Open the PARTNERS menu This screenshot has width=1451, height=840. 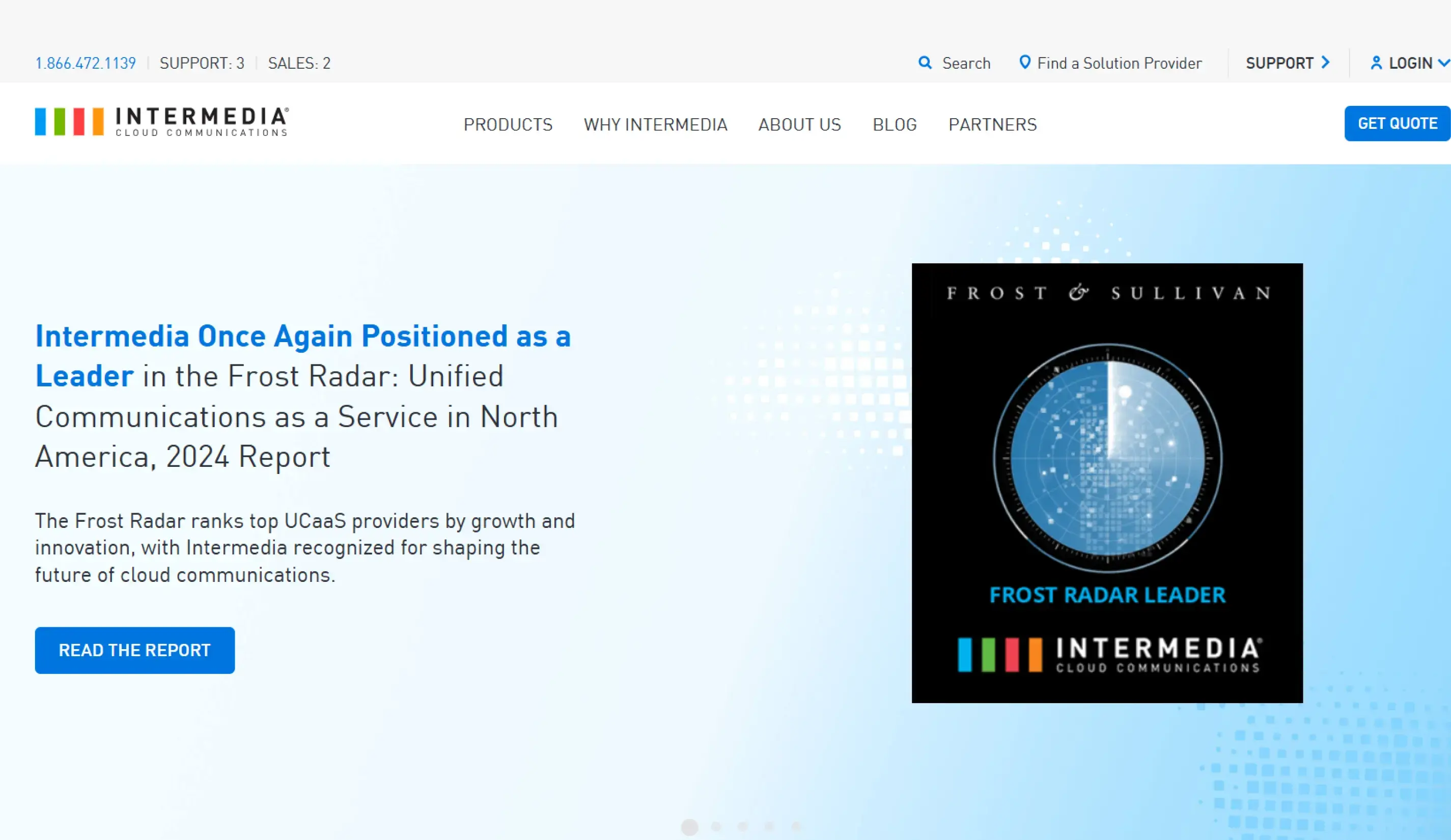coord(992,124)
